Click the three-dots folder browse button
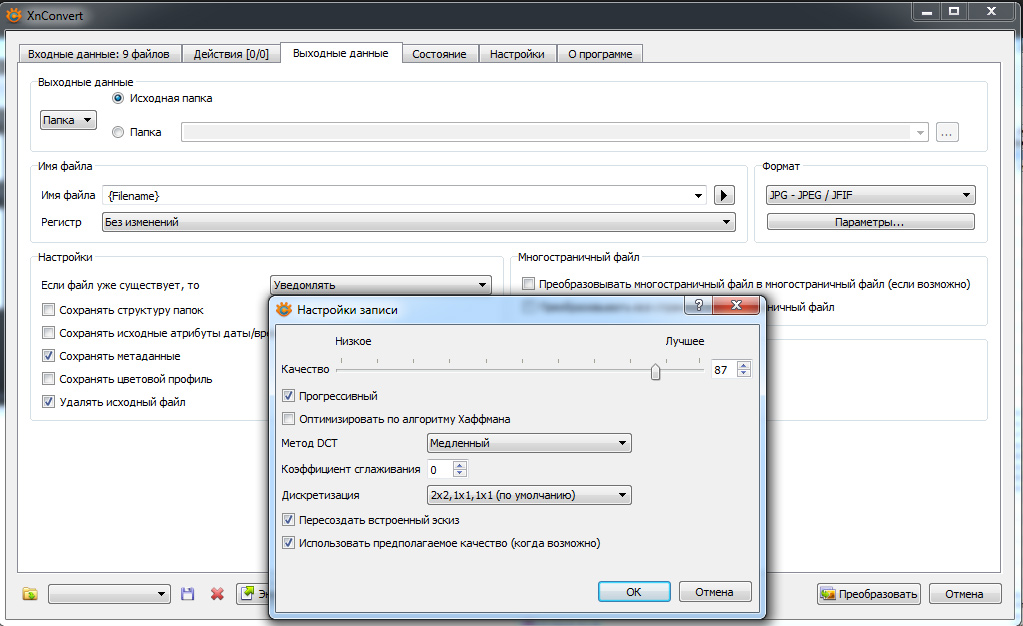Screen dimensions: 1023x626 (x=947, y=132)
